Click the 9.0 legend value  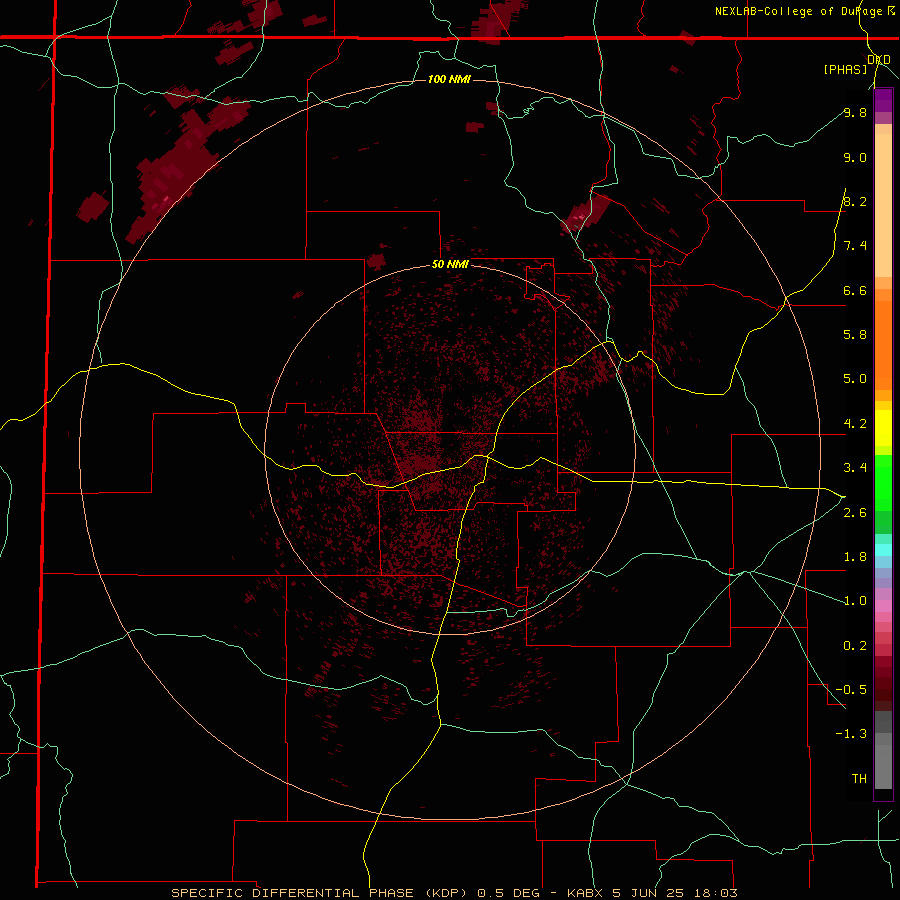[x=855, y=157]
